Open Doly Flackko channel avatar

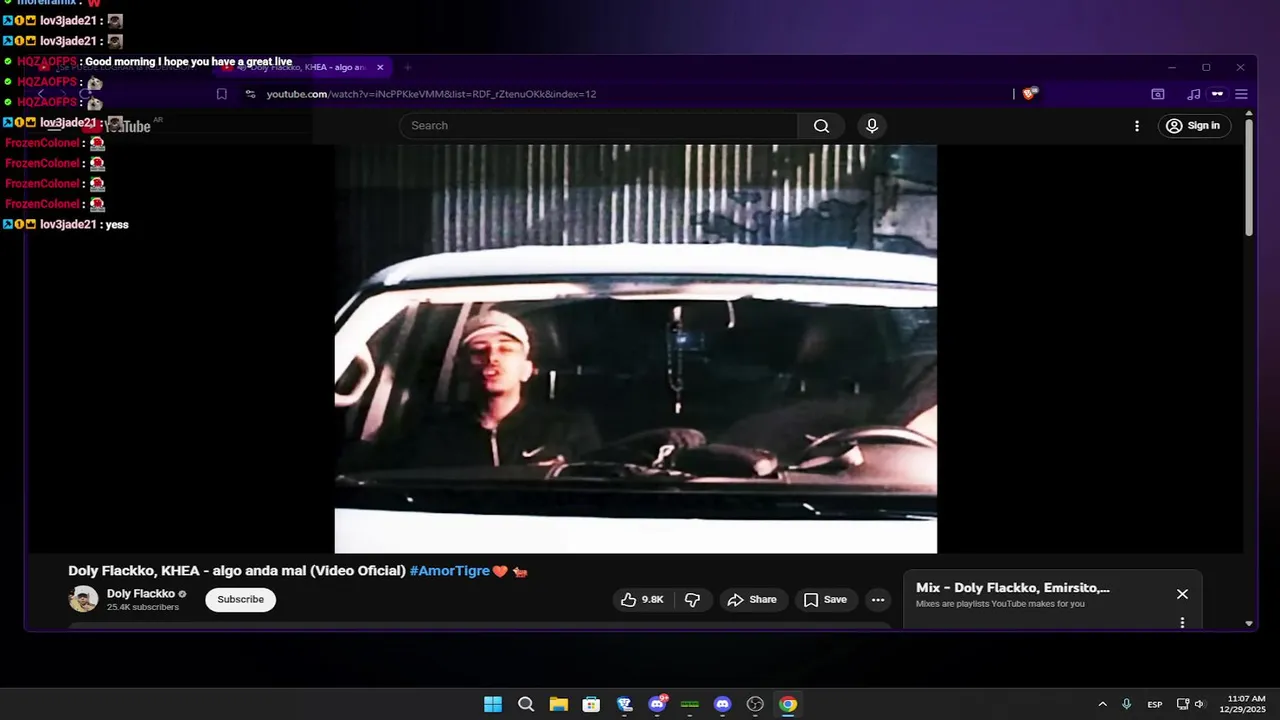coord(83,600)
